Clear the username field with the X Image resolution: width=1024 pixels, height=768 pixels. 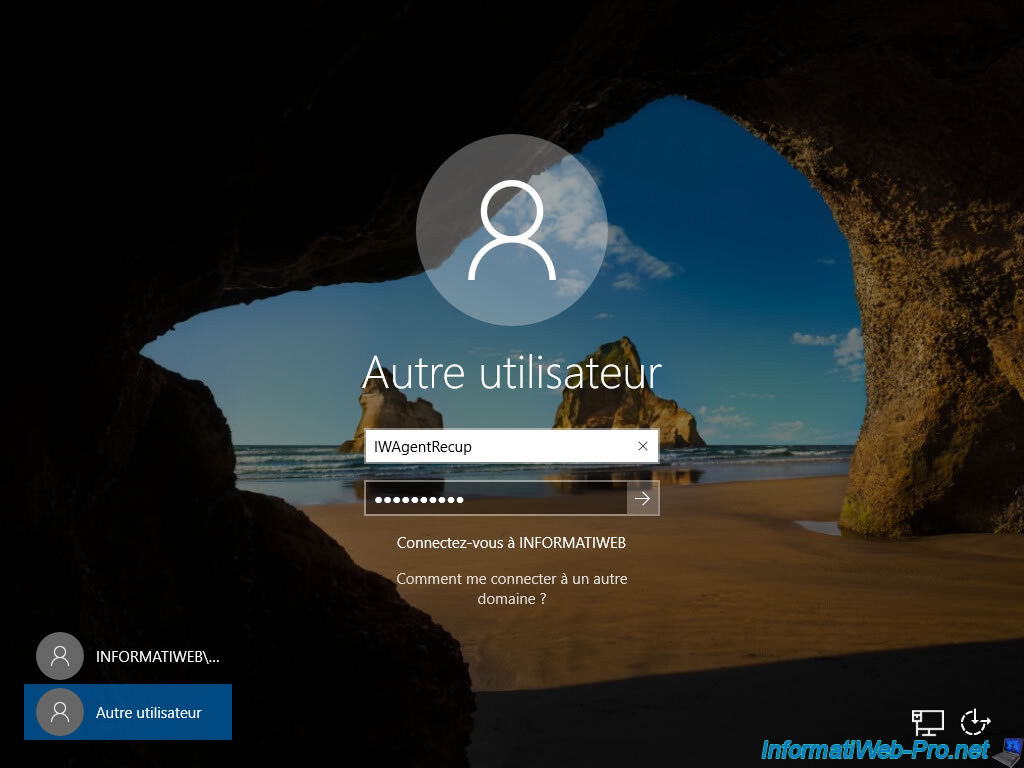(x=643, y=447)
